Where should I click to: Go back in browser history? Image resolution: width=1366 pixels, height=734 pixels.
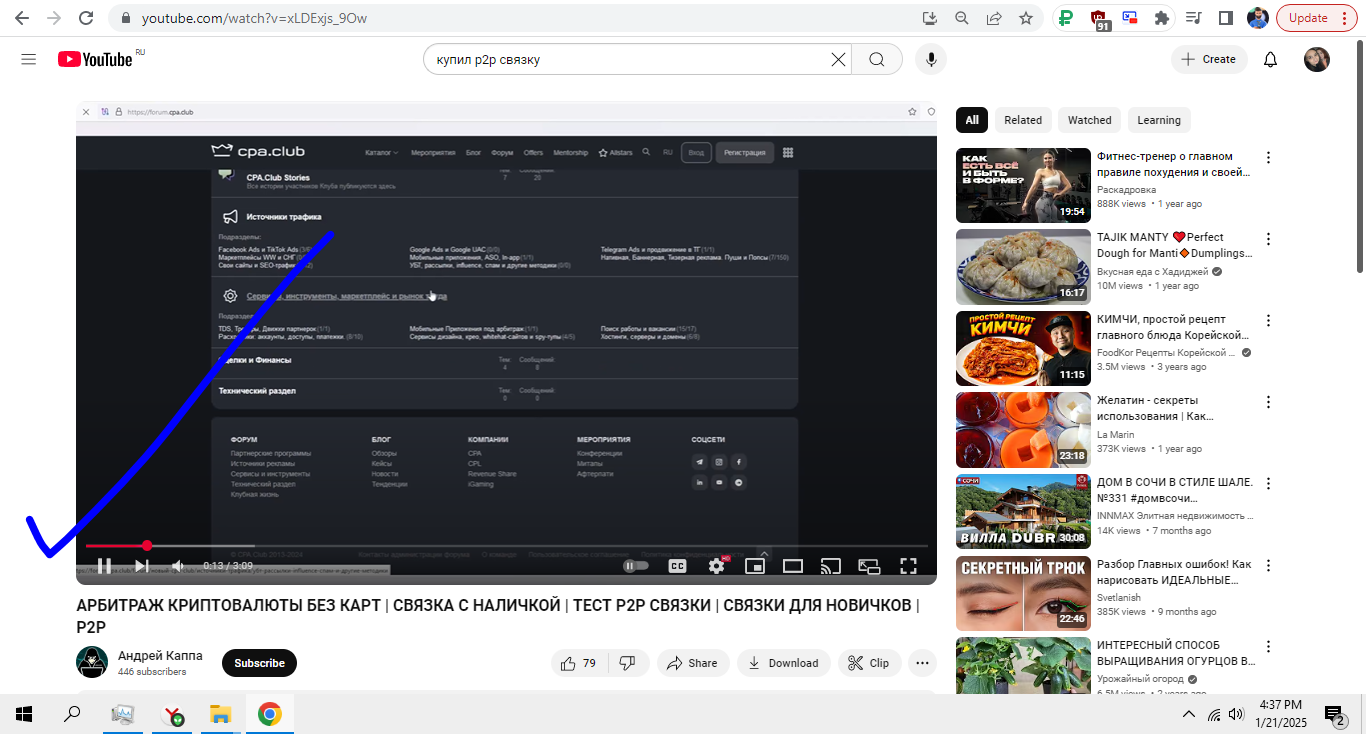(x=22, y=18)
